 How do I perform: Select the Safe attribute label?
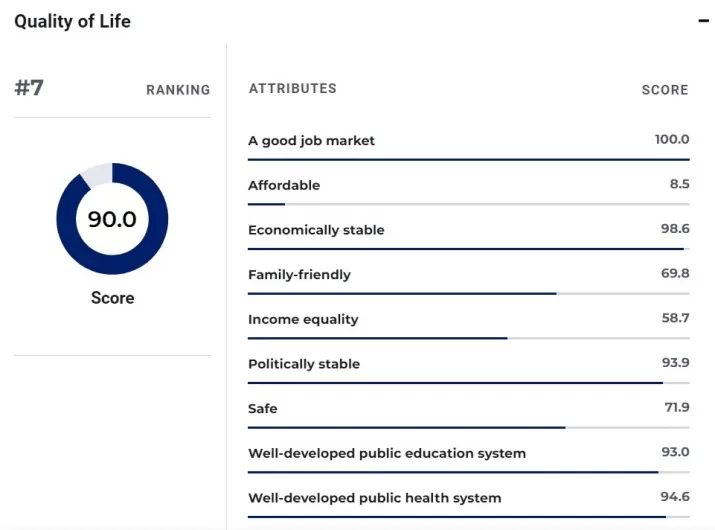[x=263, y=409]
